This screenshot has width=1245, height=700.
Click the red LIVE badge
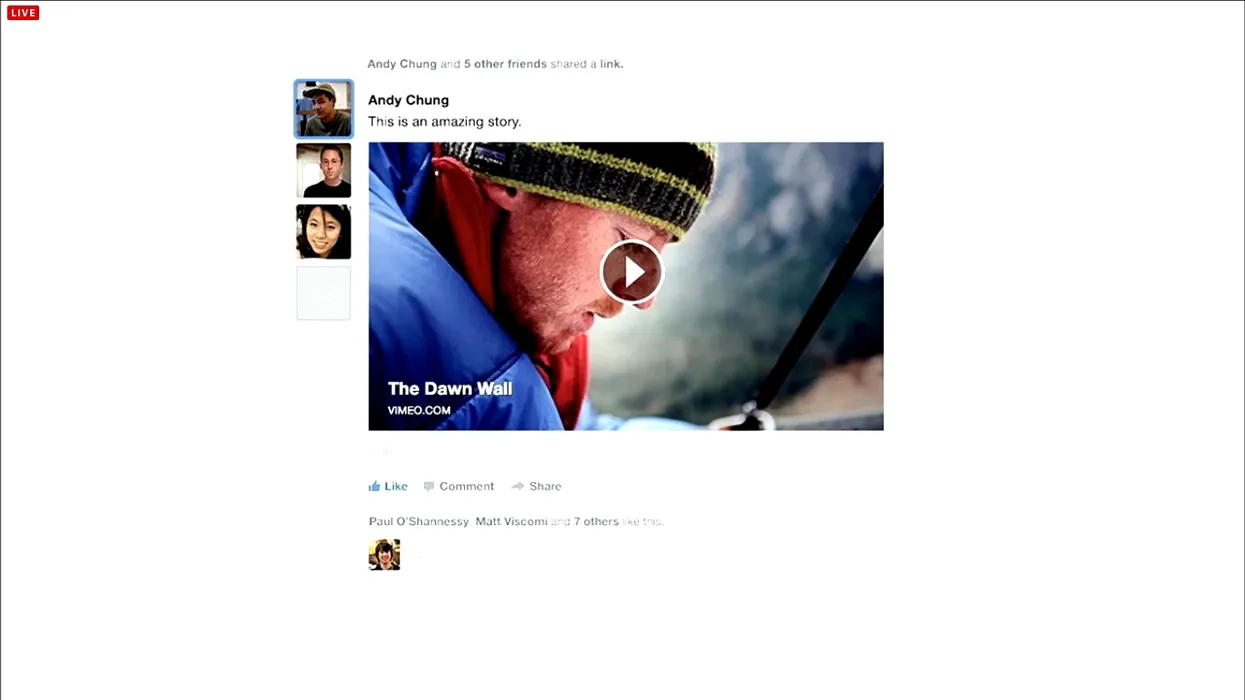[23, 13]
